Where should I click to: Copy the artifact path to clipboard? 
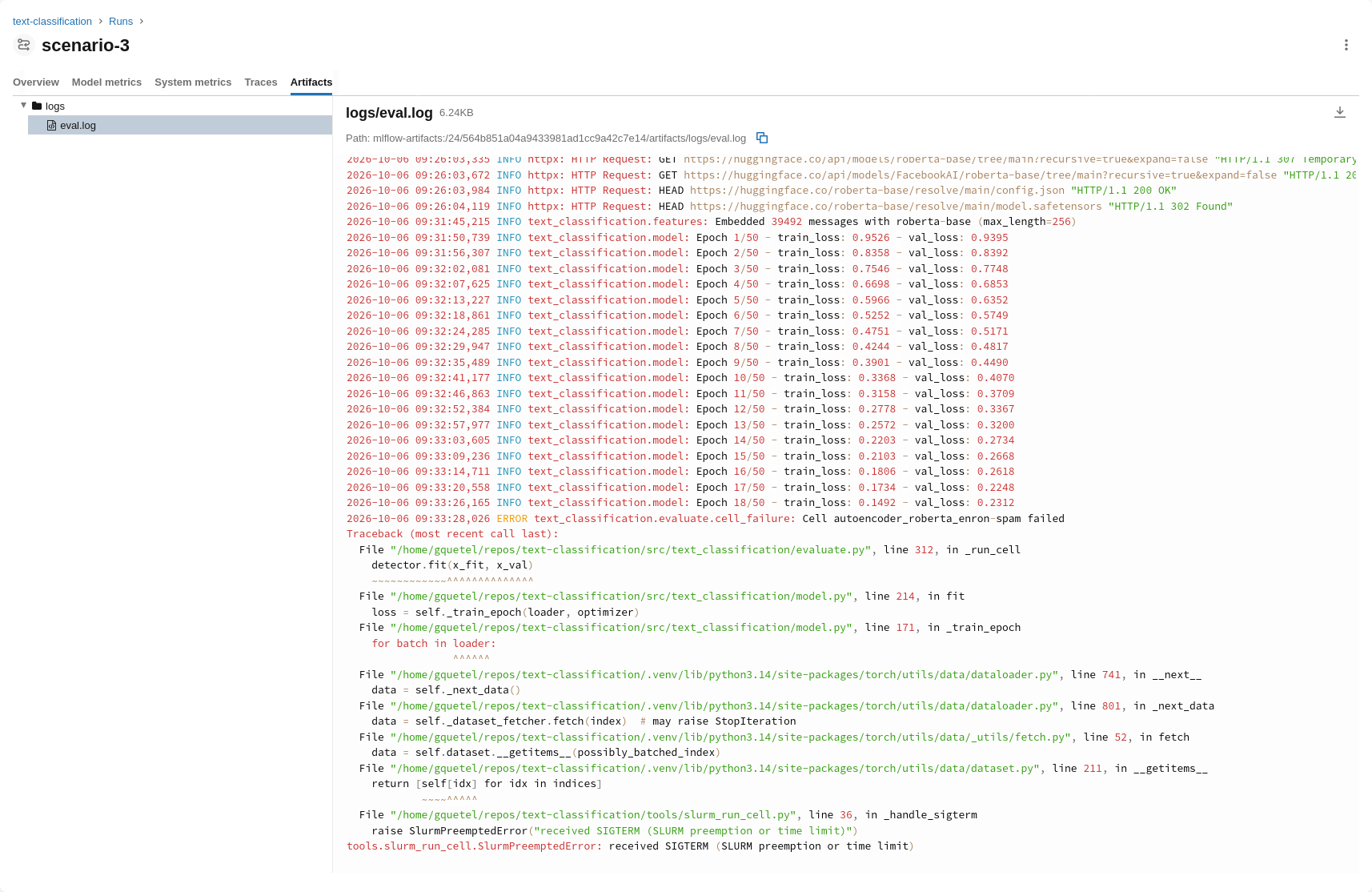point(762,138)
